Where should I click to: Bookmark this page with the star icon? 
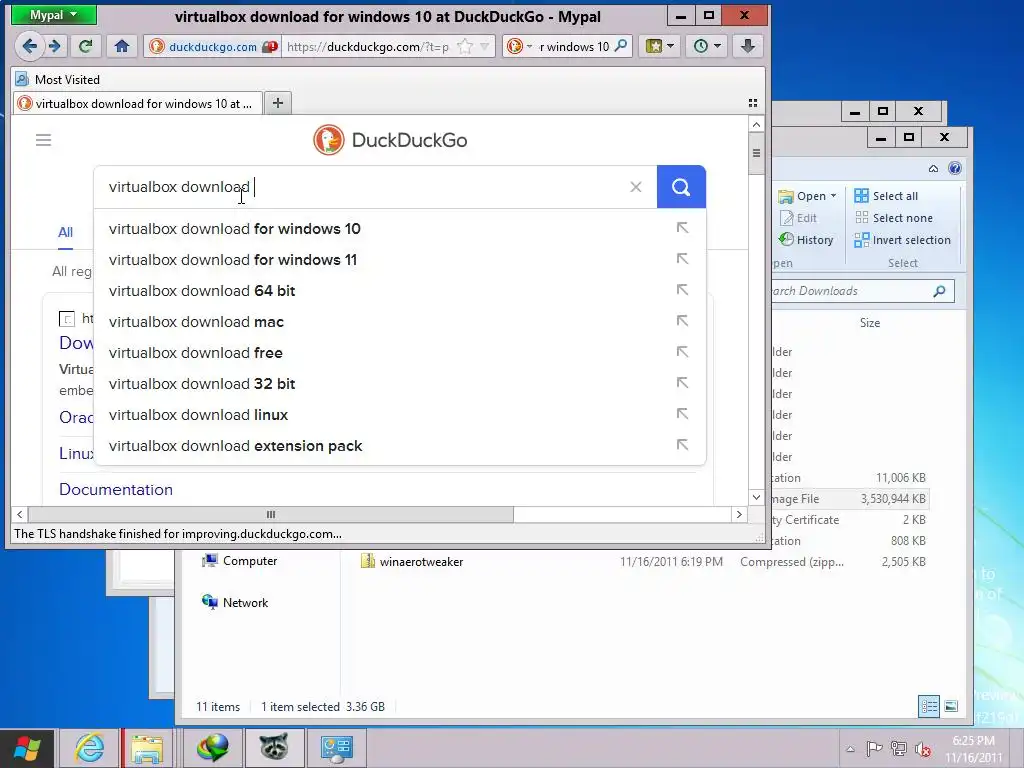(465, 46)
